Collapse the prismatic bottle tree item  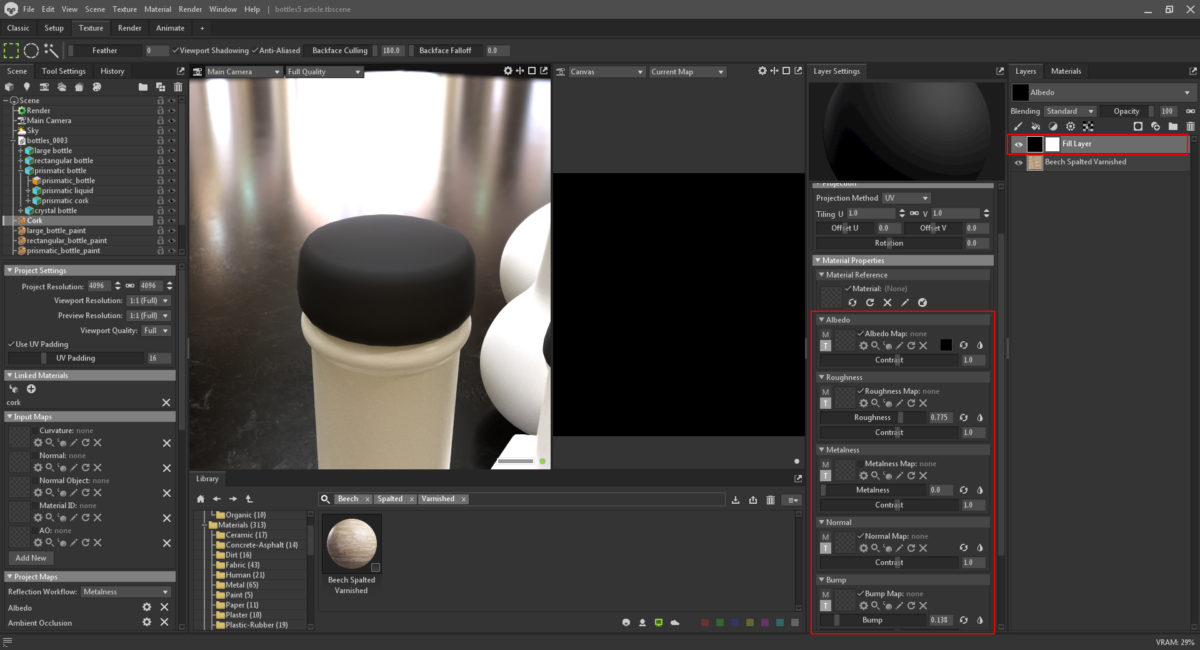(20, 170)
